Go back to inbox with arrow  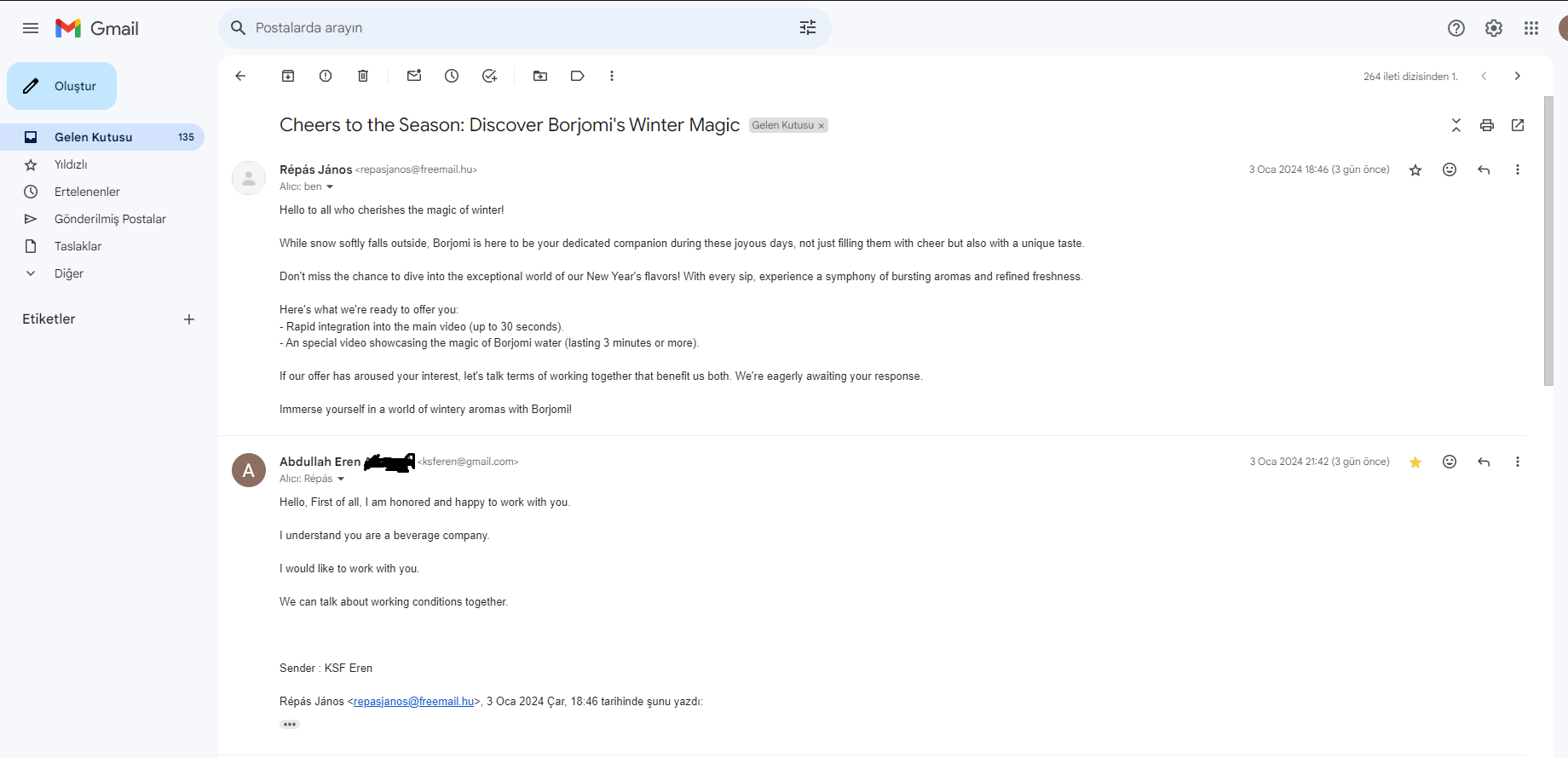(240, 76)
